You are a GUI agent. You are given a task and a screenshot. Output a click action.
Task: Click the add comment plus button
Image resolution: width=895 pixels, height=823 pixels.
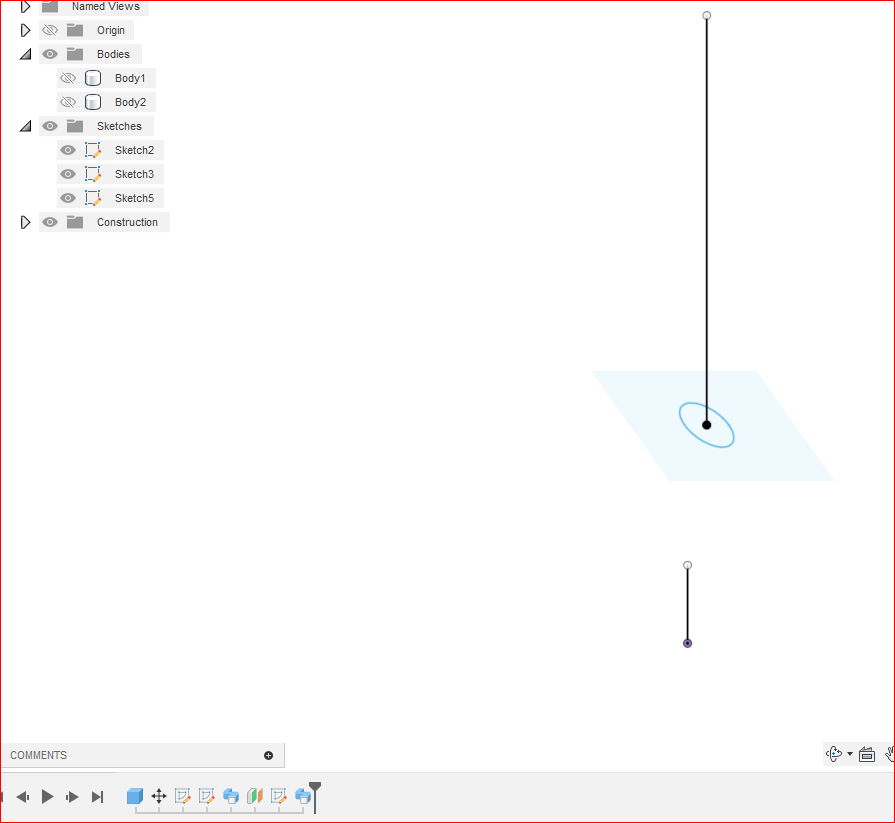click(268, 755)
